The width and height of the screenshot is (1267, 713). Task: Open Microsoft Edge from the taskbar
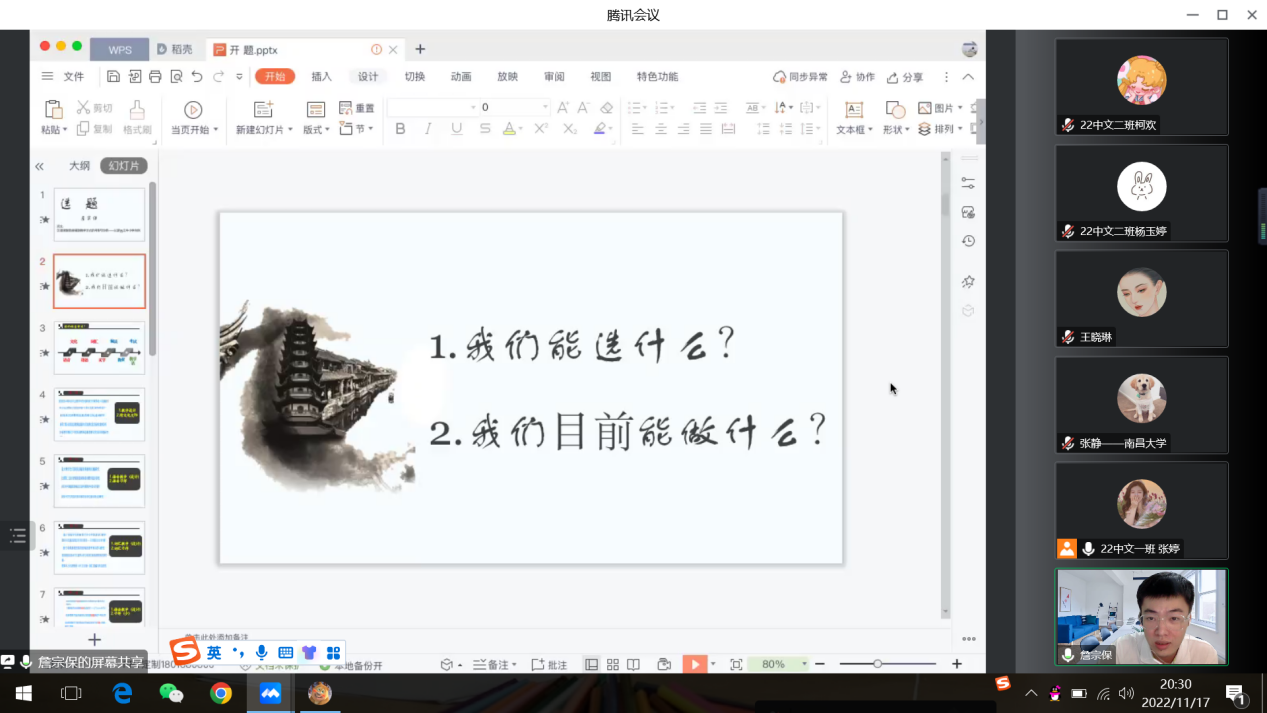click(x=122, y=693)
